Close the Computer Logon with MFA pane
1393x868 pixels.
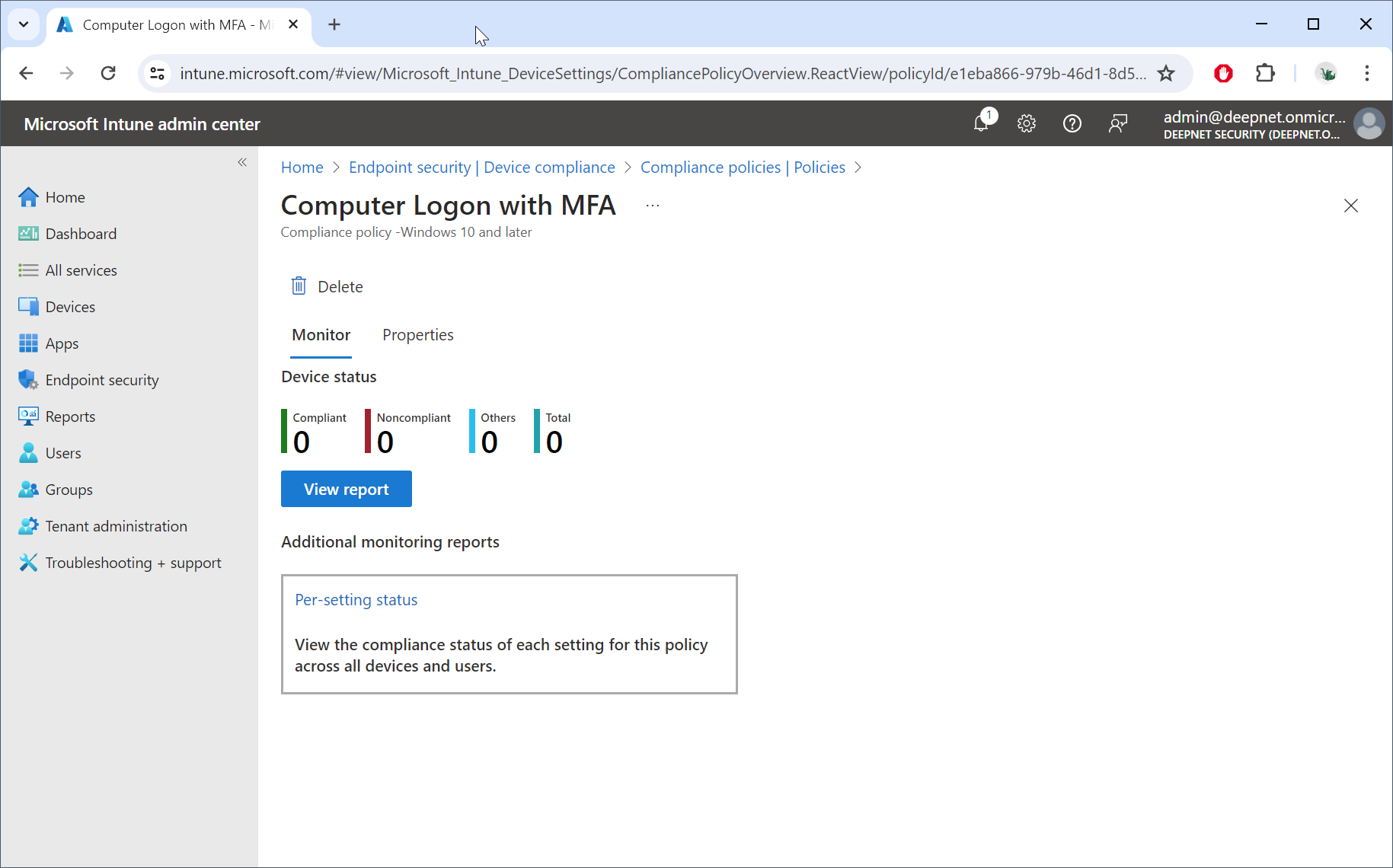(1350, 206)
